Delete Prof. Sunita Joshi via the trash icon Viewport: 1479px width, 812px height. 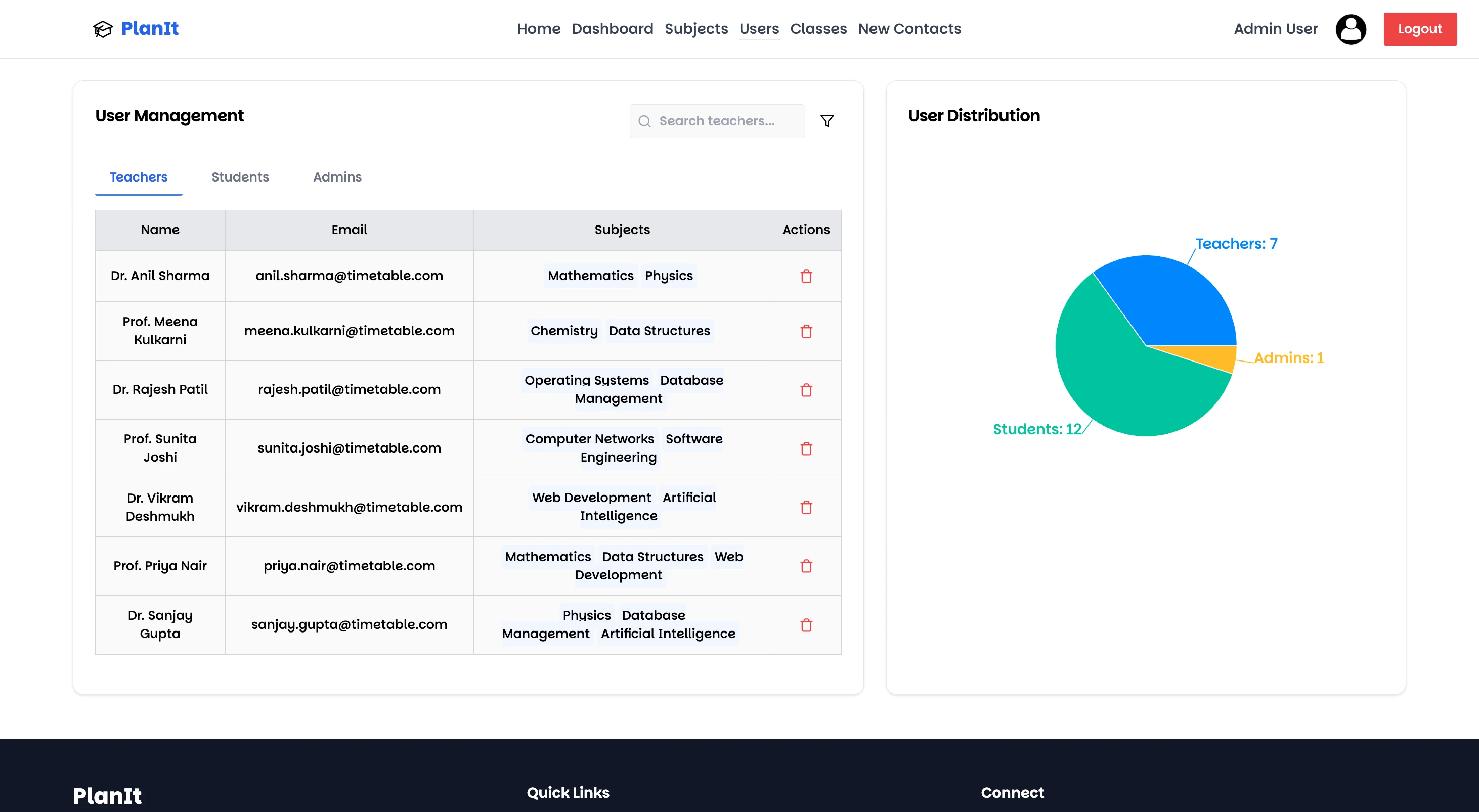click(806, 448)
